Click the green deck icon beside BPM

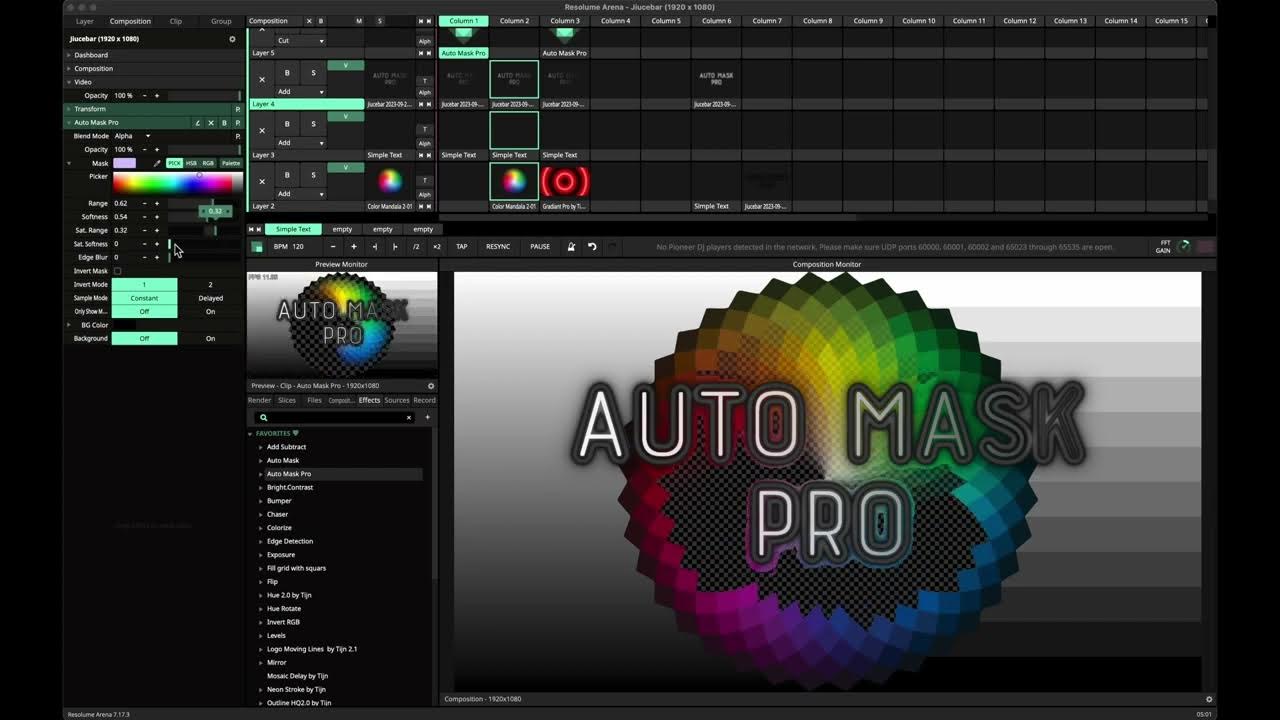tap(257, 247)
